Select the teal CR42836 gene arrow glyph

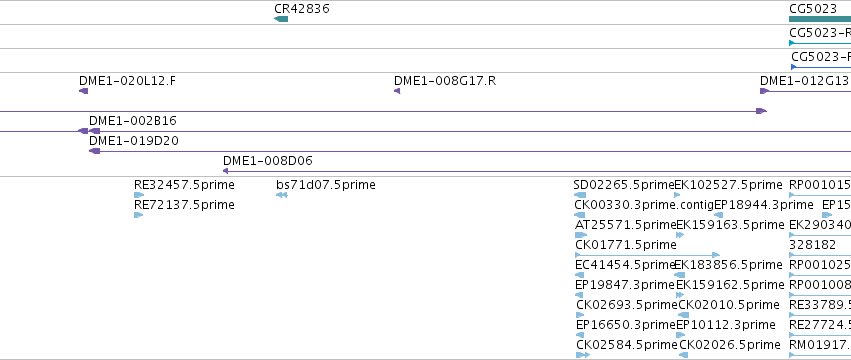(x=281, y=19)
